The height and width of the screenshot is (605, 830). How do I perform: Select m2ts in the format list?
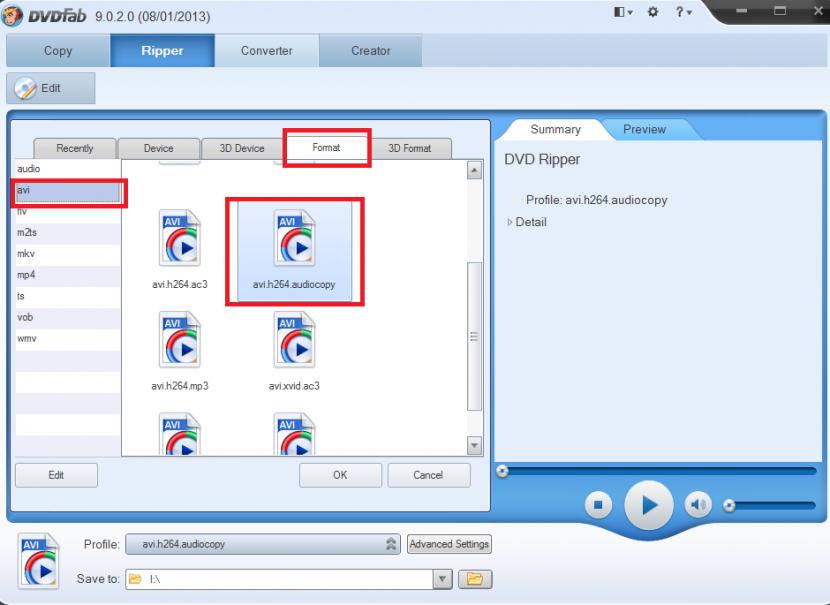[68, 233]
